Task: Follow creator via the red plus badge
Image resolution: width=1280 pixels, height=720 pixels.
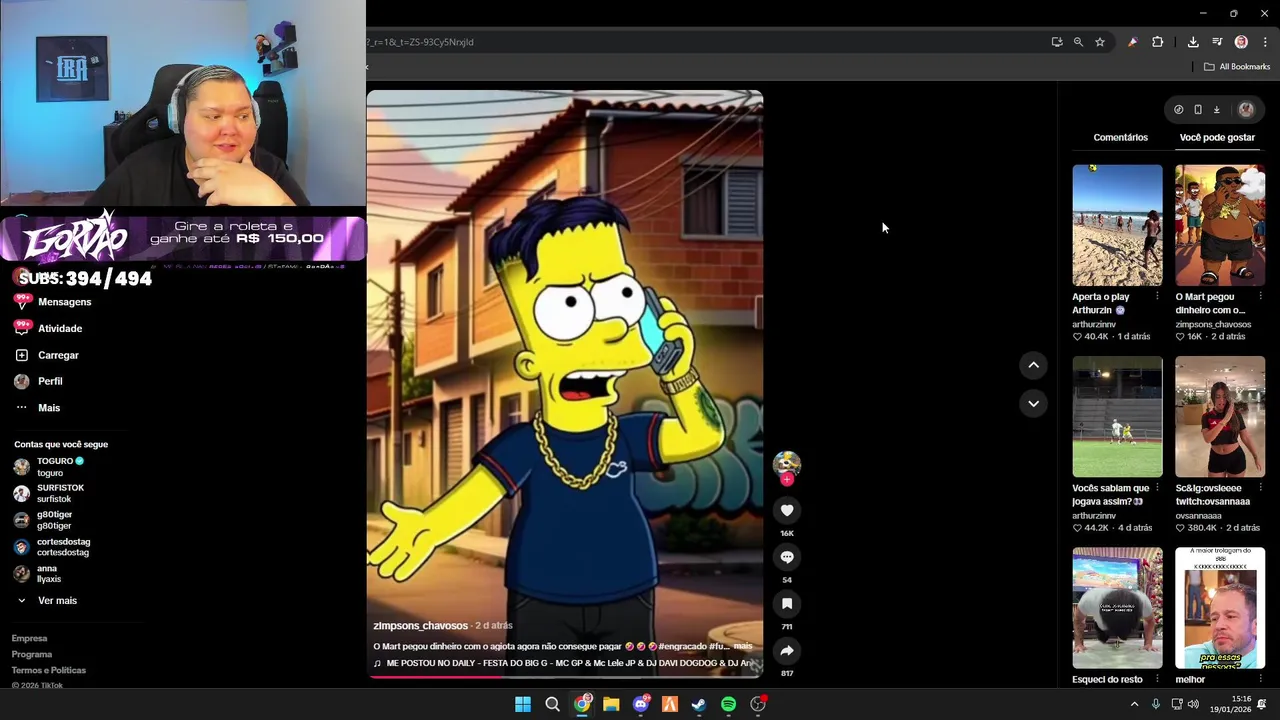Action: point(787,480)
